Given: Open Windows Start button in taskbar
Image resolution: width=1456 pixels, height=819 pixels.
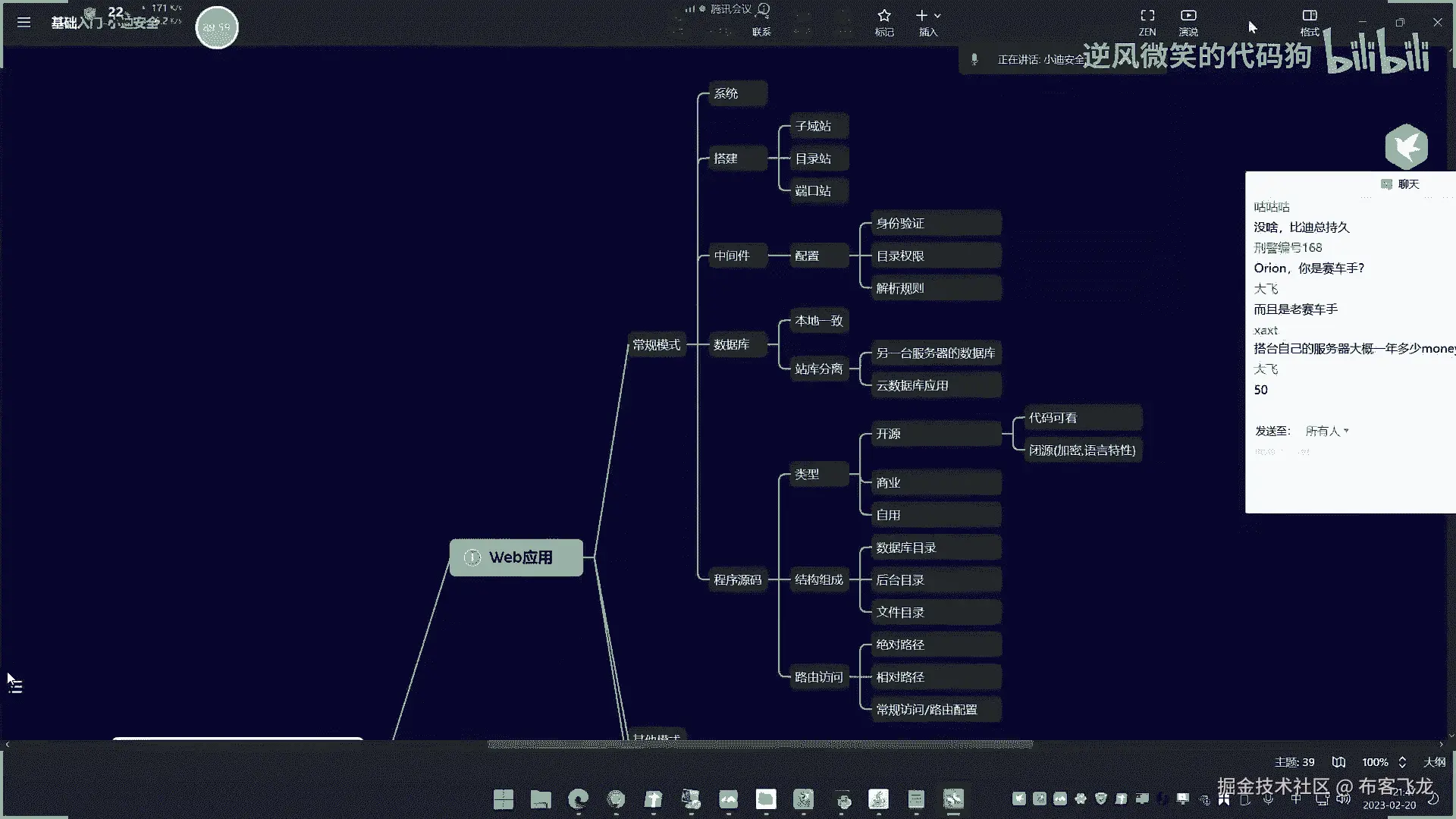Looking at the screenshot, I should click(x=504, y=799).
